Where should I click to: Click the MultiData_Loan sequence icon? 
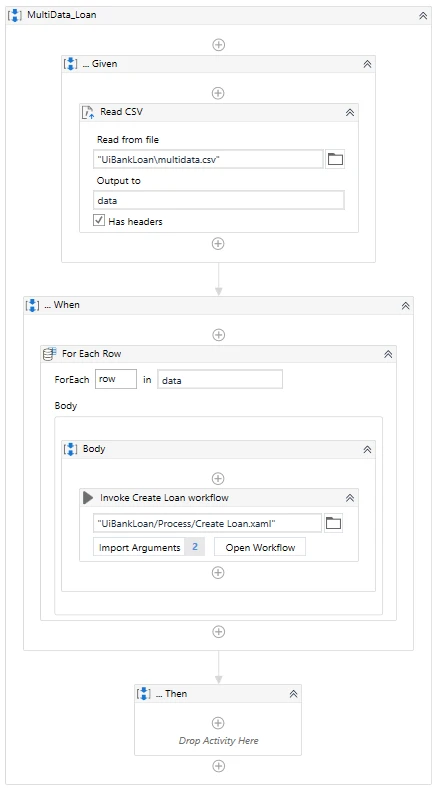tap(15, 15)
